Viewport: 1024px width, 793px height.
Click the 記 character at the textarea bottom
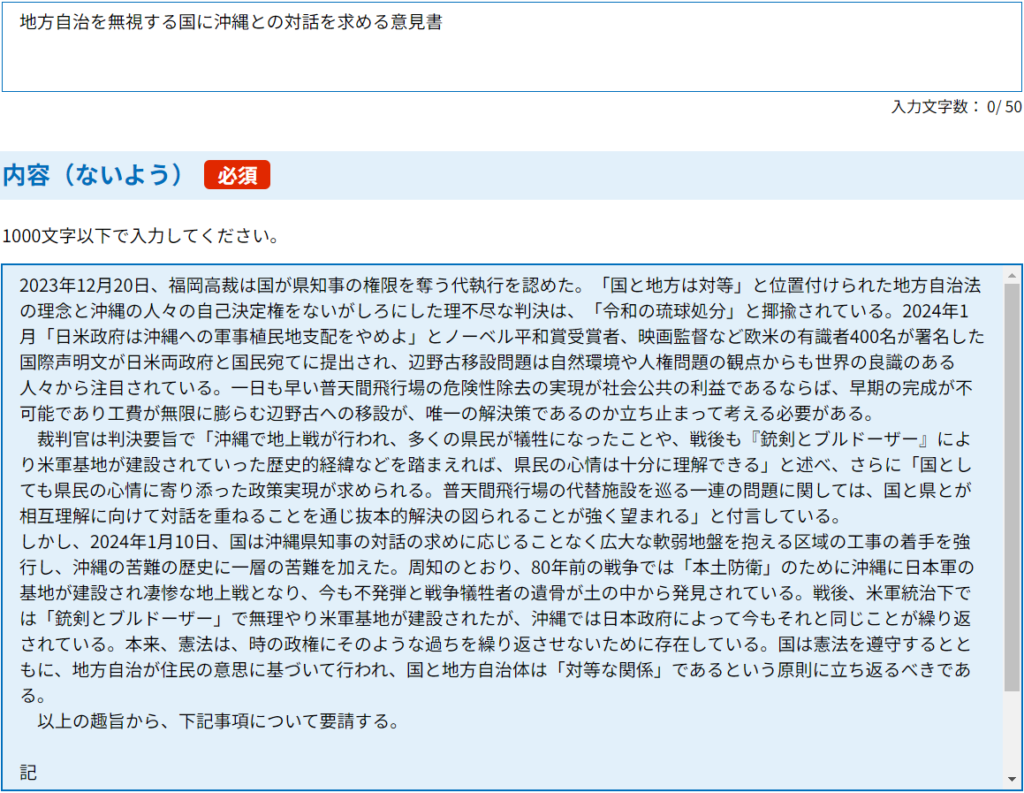[x=28, y=772]
